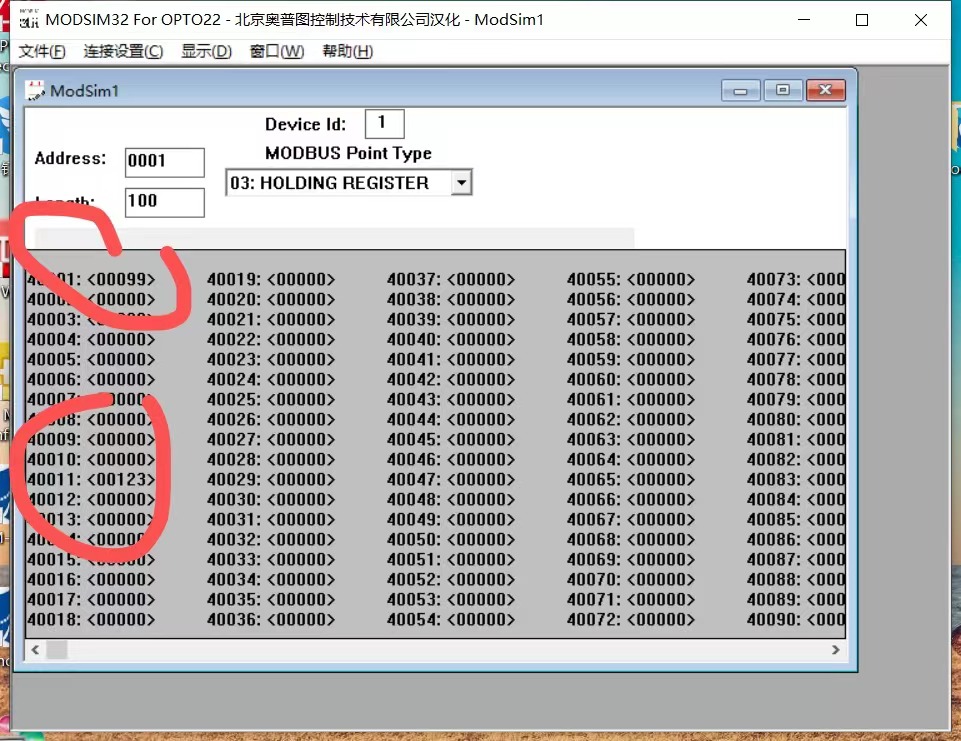Open the 文件(F) file menu
The width and height of the screenshot is (961, 741).
click(x=41, y=51)
